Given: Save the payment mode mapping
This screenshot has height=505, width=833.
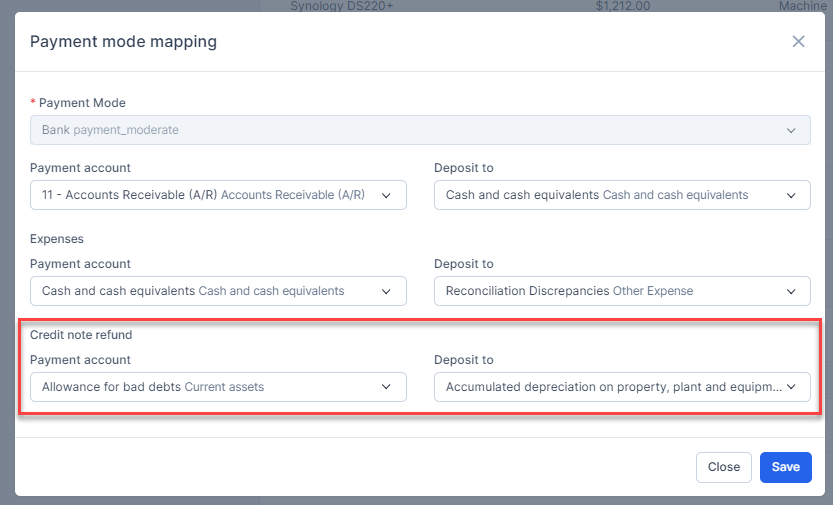Looking at the screenshot, I should (x=785, y=467).
